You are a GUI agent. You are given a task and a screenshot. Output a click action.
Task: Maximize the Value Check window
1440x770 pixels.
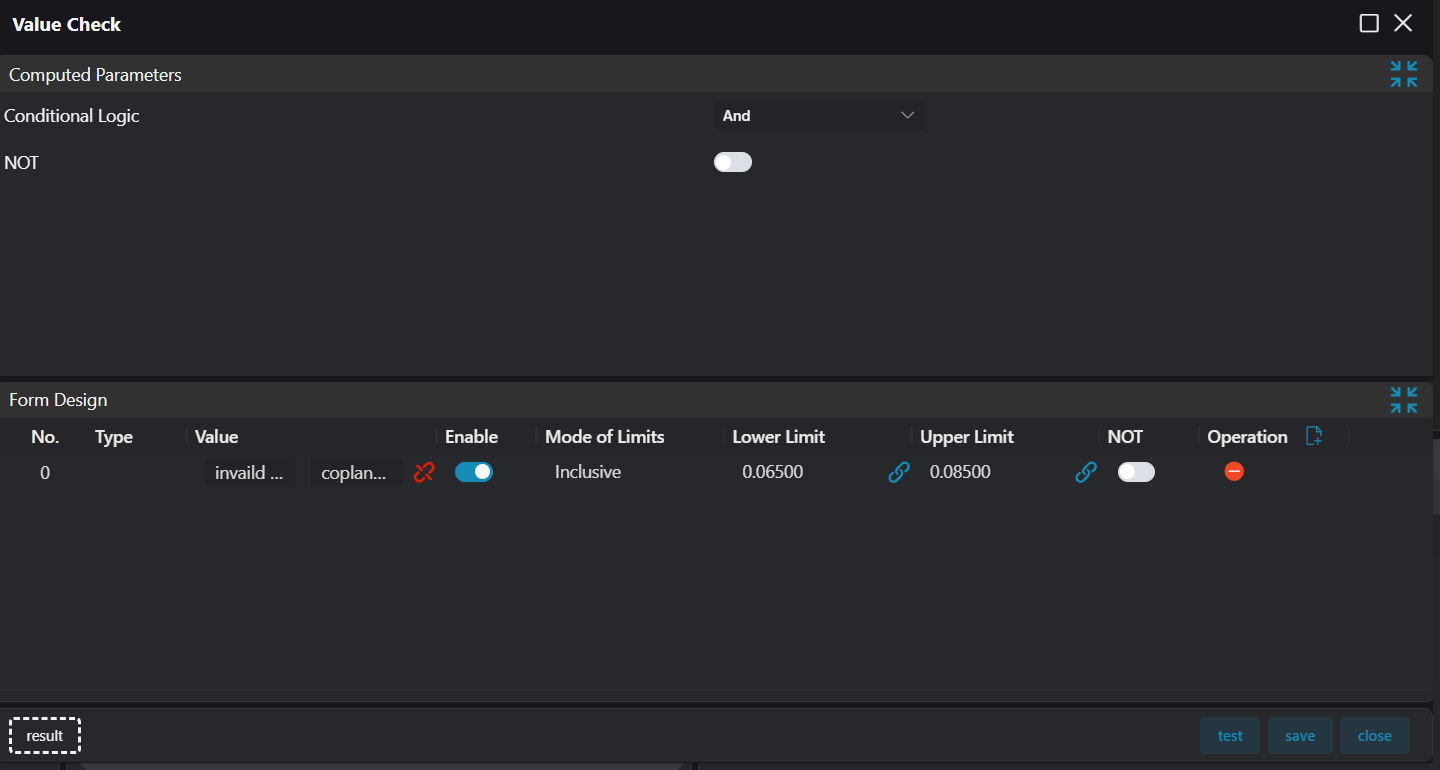(1369, 24)
